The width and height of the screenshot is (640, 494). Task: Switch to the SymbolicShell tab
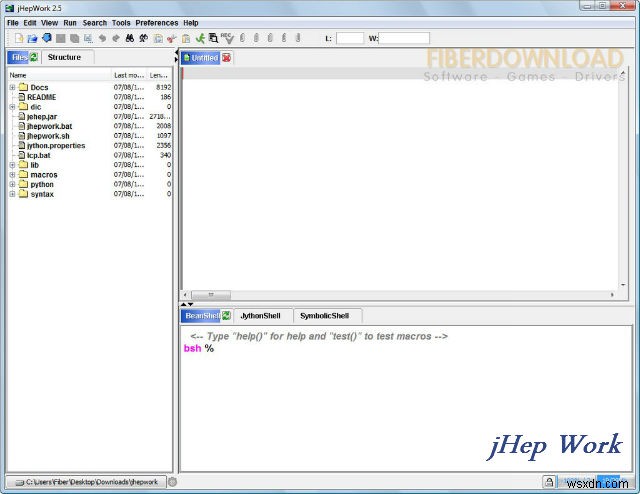[x=327, y=316]
